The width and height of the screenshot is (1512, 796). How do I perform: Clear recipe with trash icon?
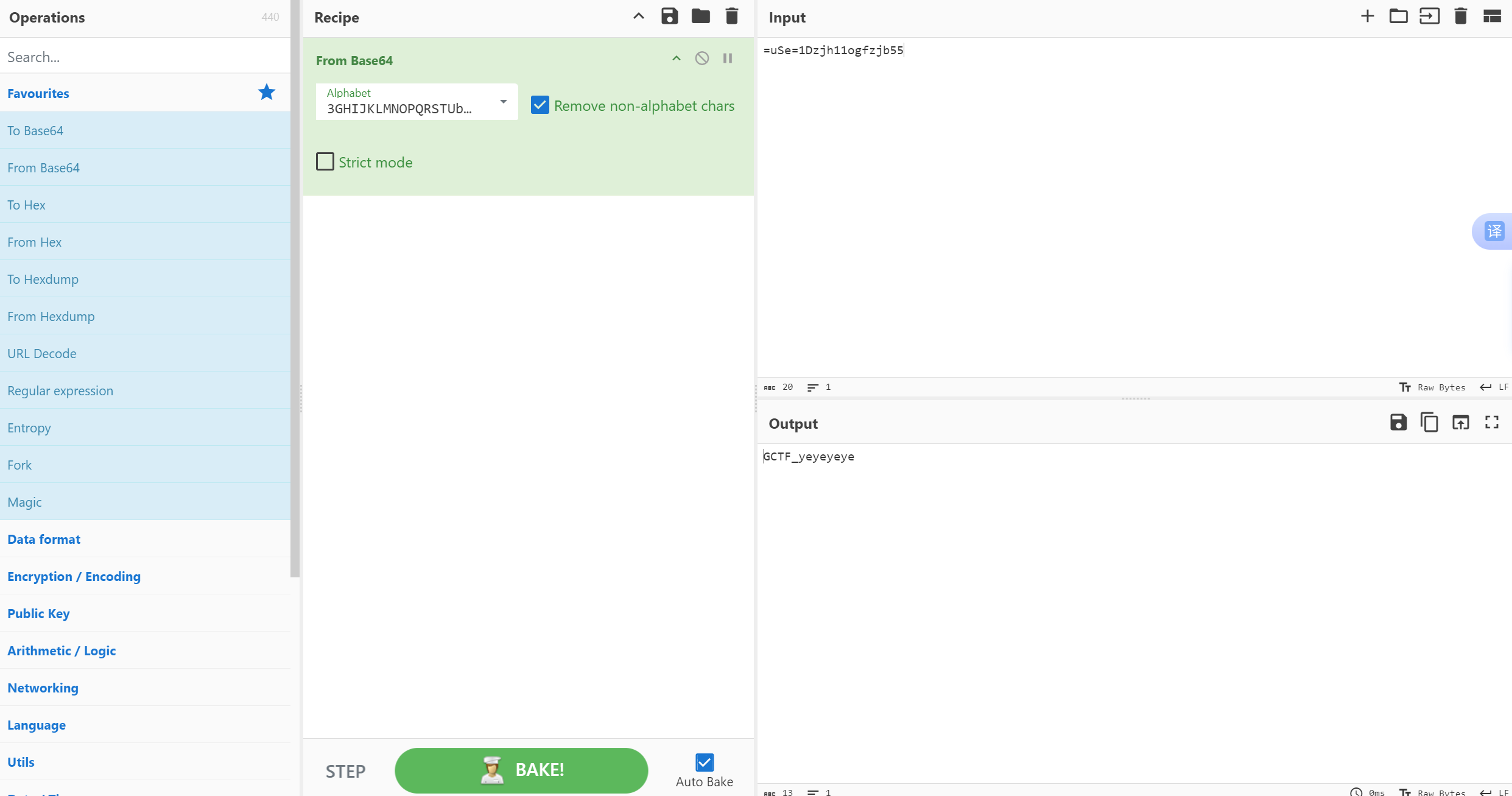(732, 16)
